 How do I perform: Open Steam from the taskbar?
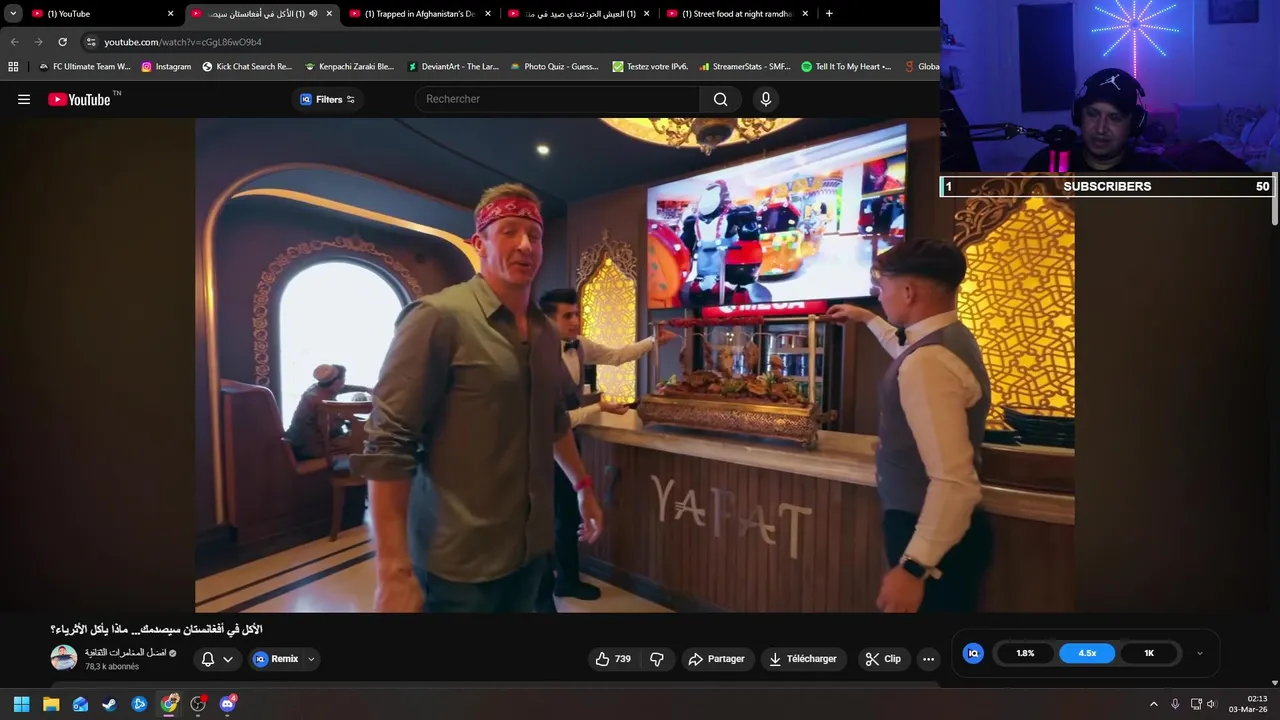pyautogui.click(x=109, y=704)
